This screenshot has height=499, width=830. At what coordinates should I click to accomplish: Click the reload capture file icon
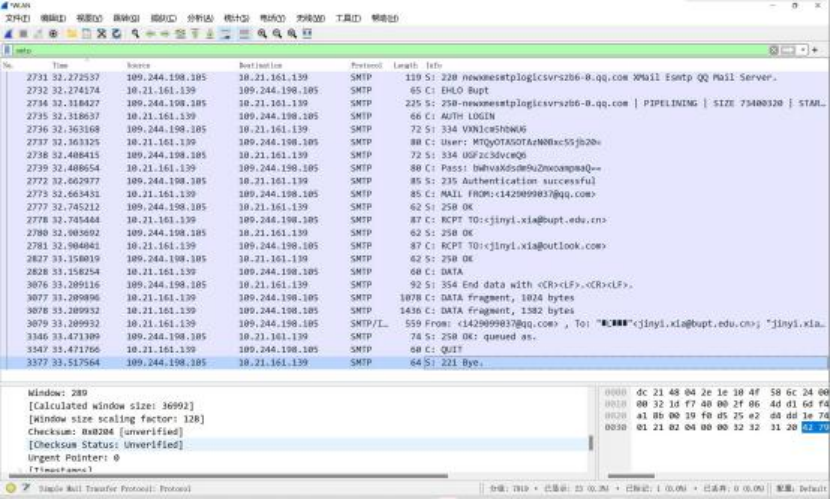coord(117,34)
